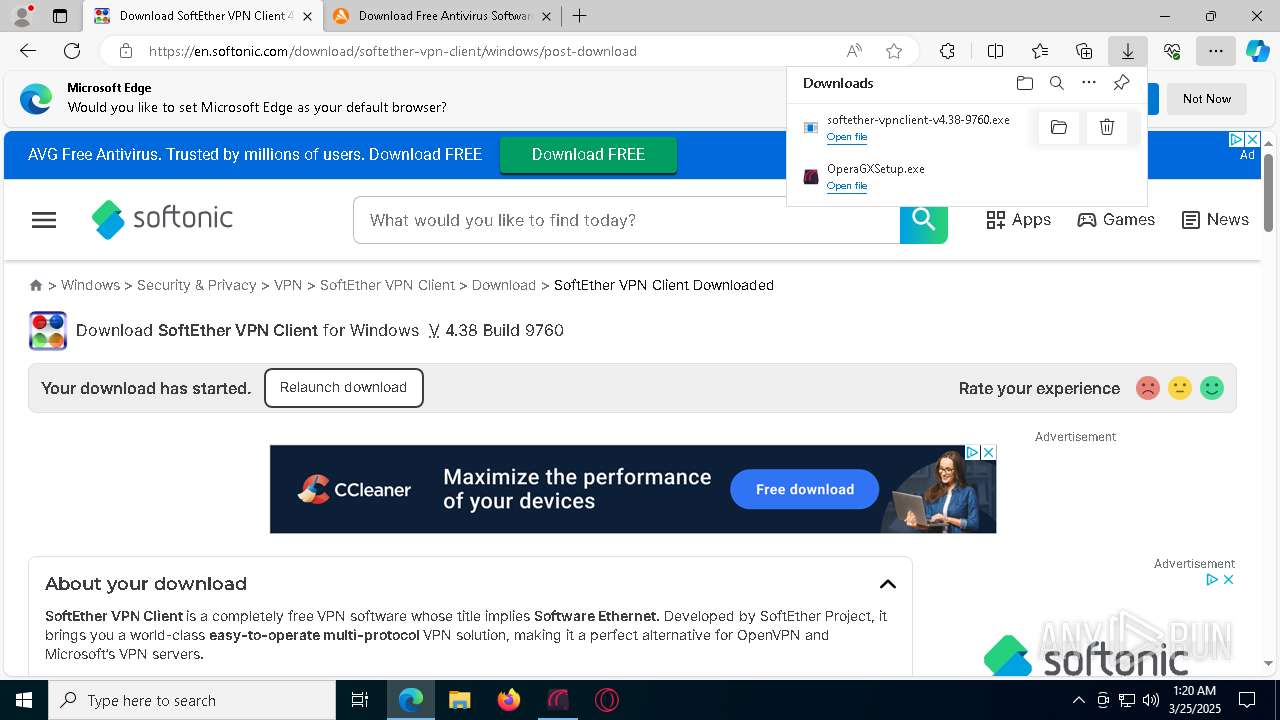Toggle Split screen icon
The width and height of the screenshot is (1280, 720).
tap(995, 51)
